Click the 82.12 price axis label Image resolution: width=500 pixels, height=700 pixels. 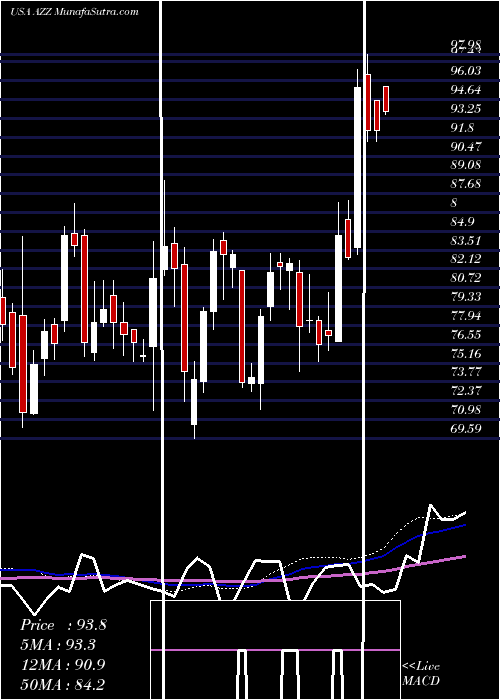point(466,259)
